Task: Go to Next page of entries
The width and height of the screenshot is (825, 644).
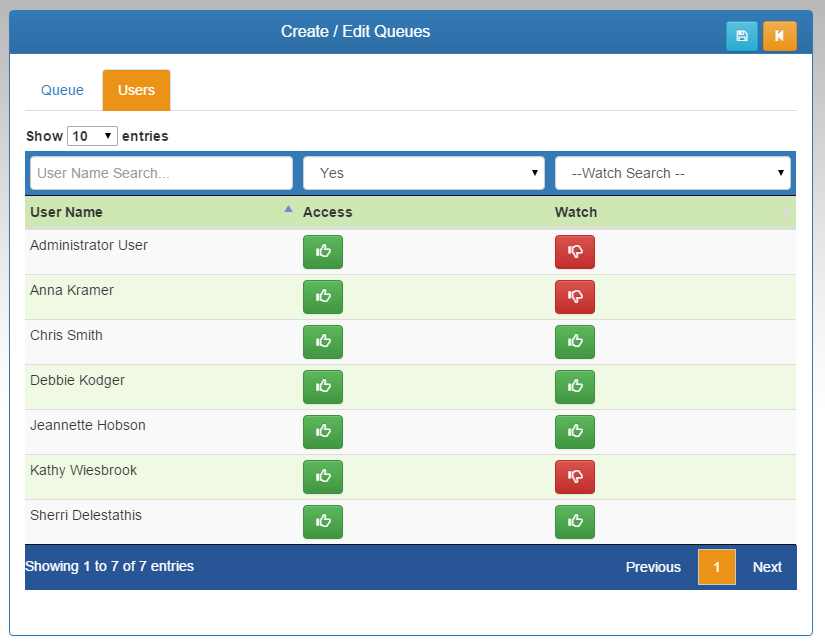Action: (767, 567)
